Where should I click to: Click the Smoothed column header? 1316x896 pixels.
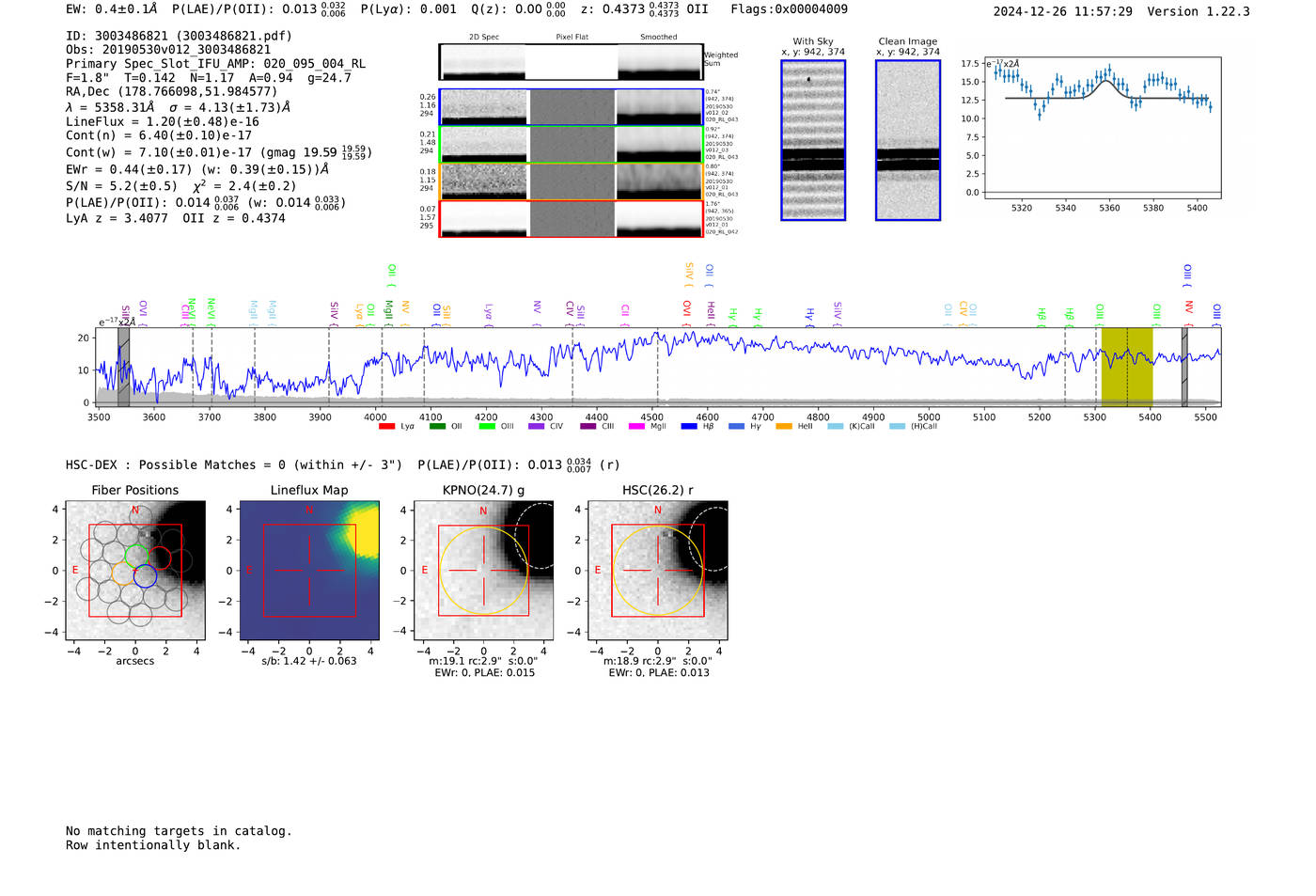pyautogui.click(x=659, y=38)
